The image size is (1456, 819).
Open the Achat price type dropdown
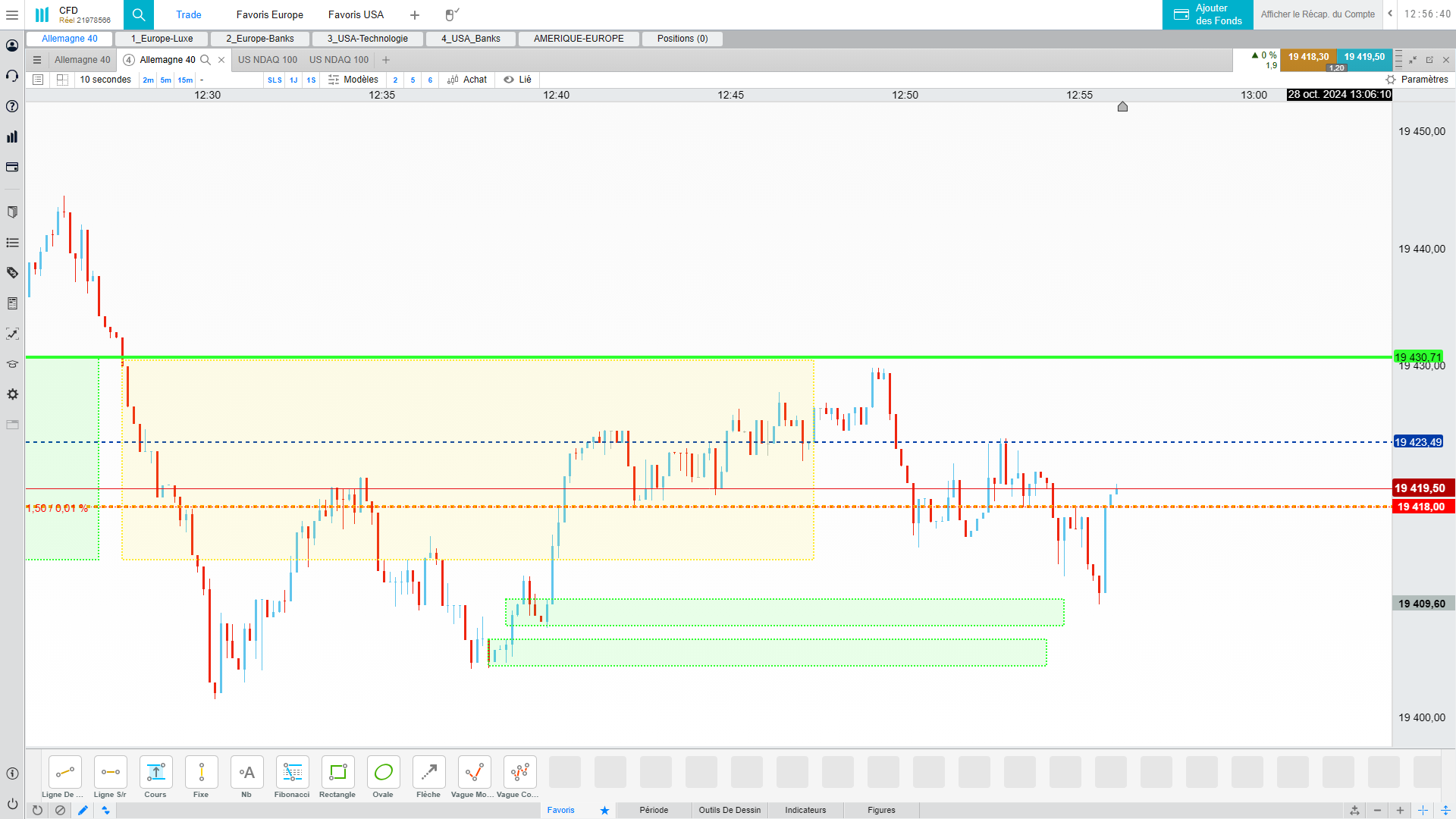pyautogui.click(x=467, y=80)
